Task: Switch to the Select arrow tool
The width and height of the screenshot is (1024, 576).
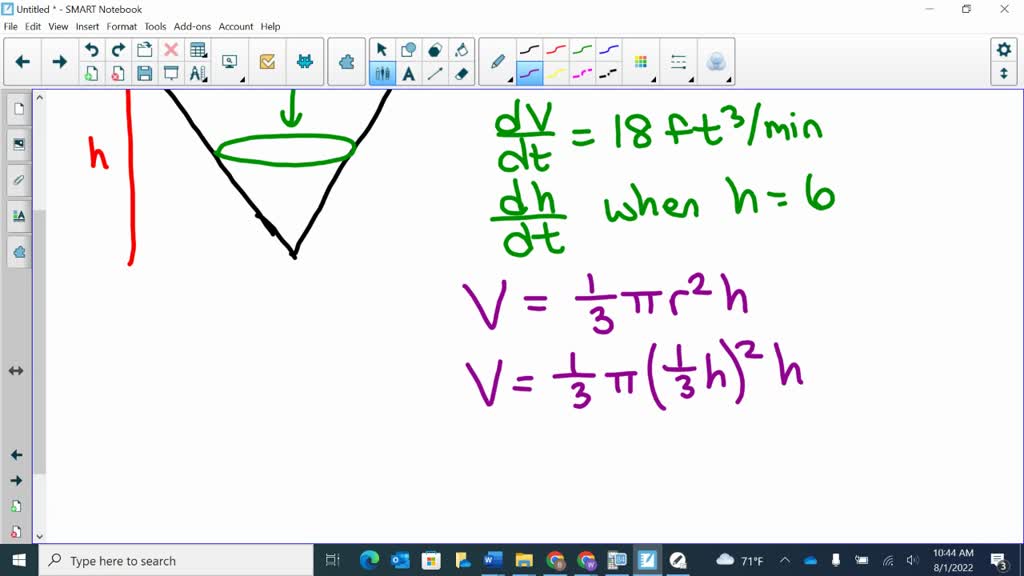Action: pos(381,49)
